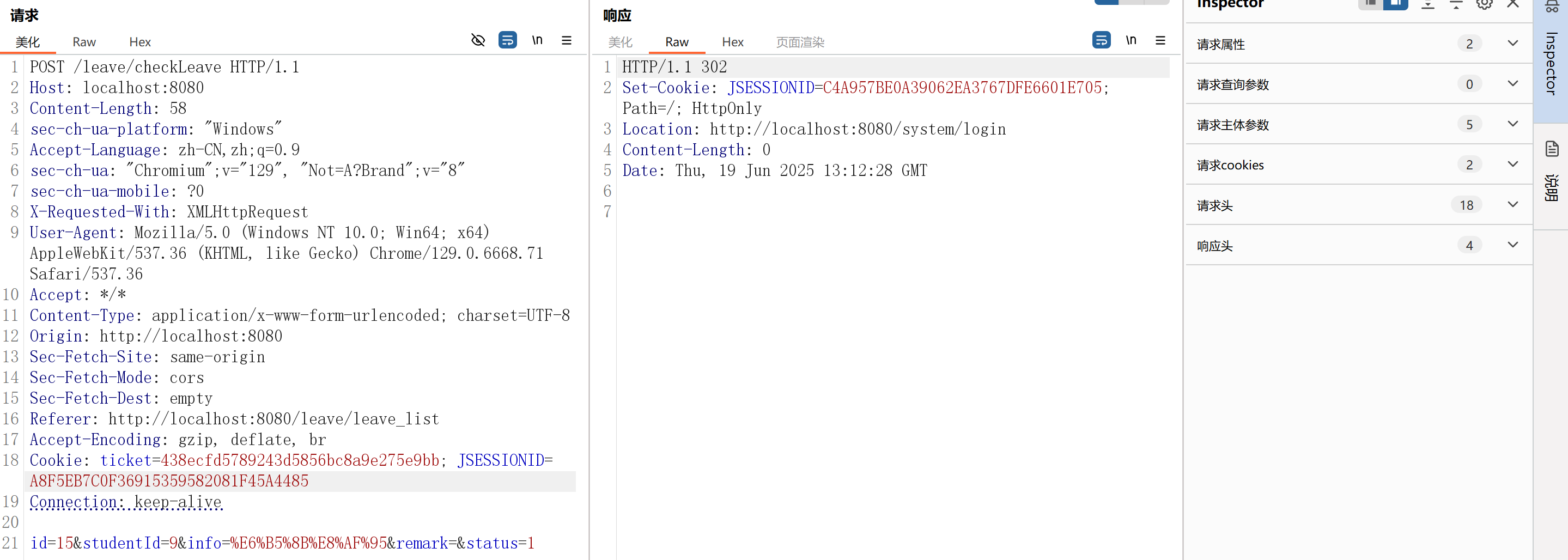This screenshot has width=1568, height=560.
Task: Click the Sec-Fetch-Mode: cors line
Action: pyautogui.click(x=117, y=378)
